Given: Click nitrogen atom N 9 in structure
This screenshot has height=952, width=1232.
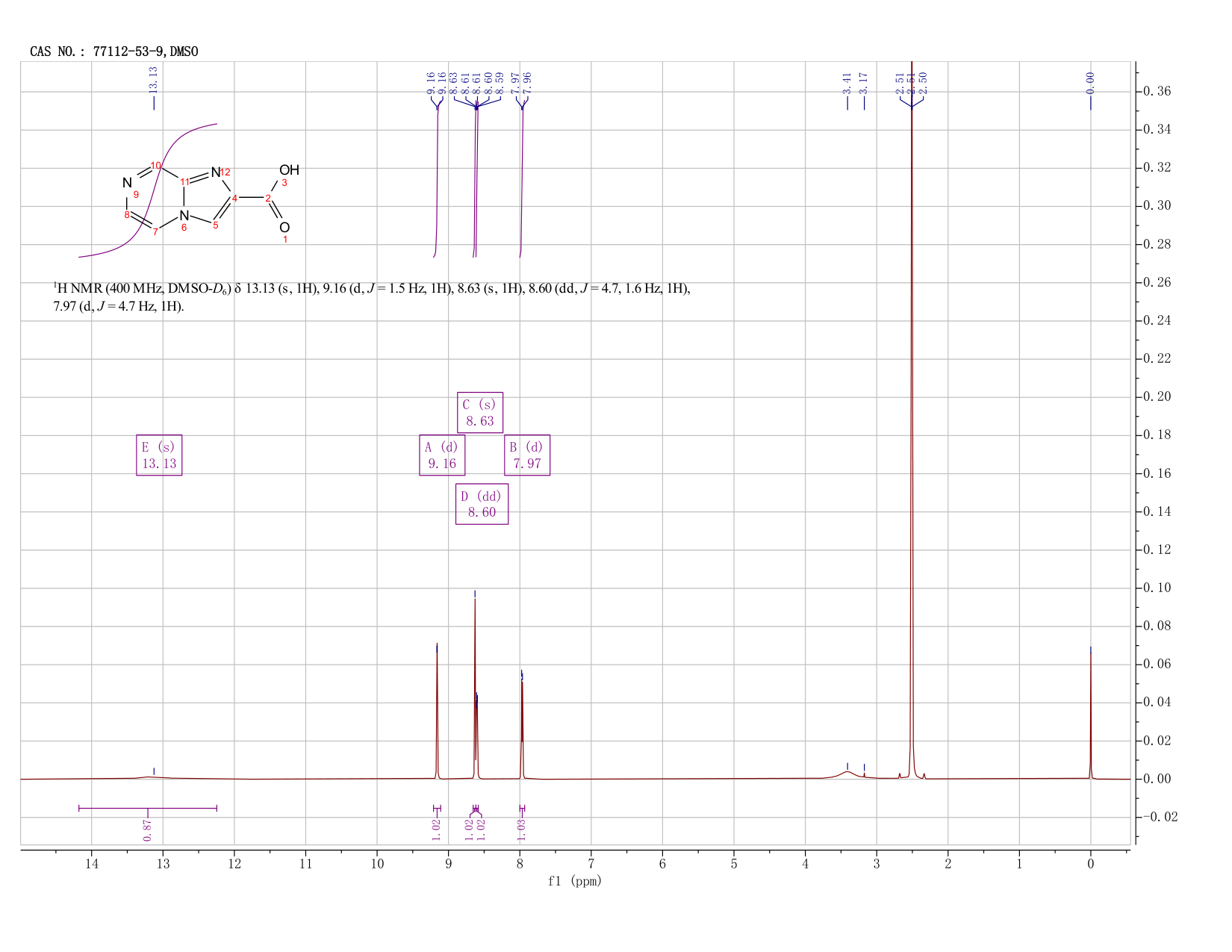Looking at the screenshot, I should 127,183.
